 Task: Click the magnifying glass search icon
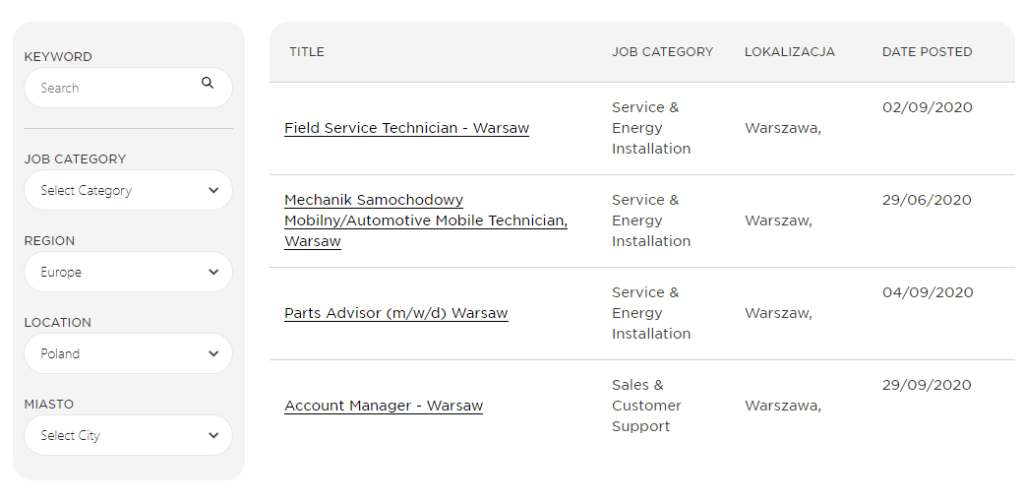(207, 83)
